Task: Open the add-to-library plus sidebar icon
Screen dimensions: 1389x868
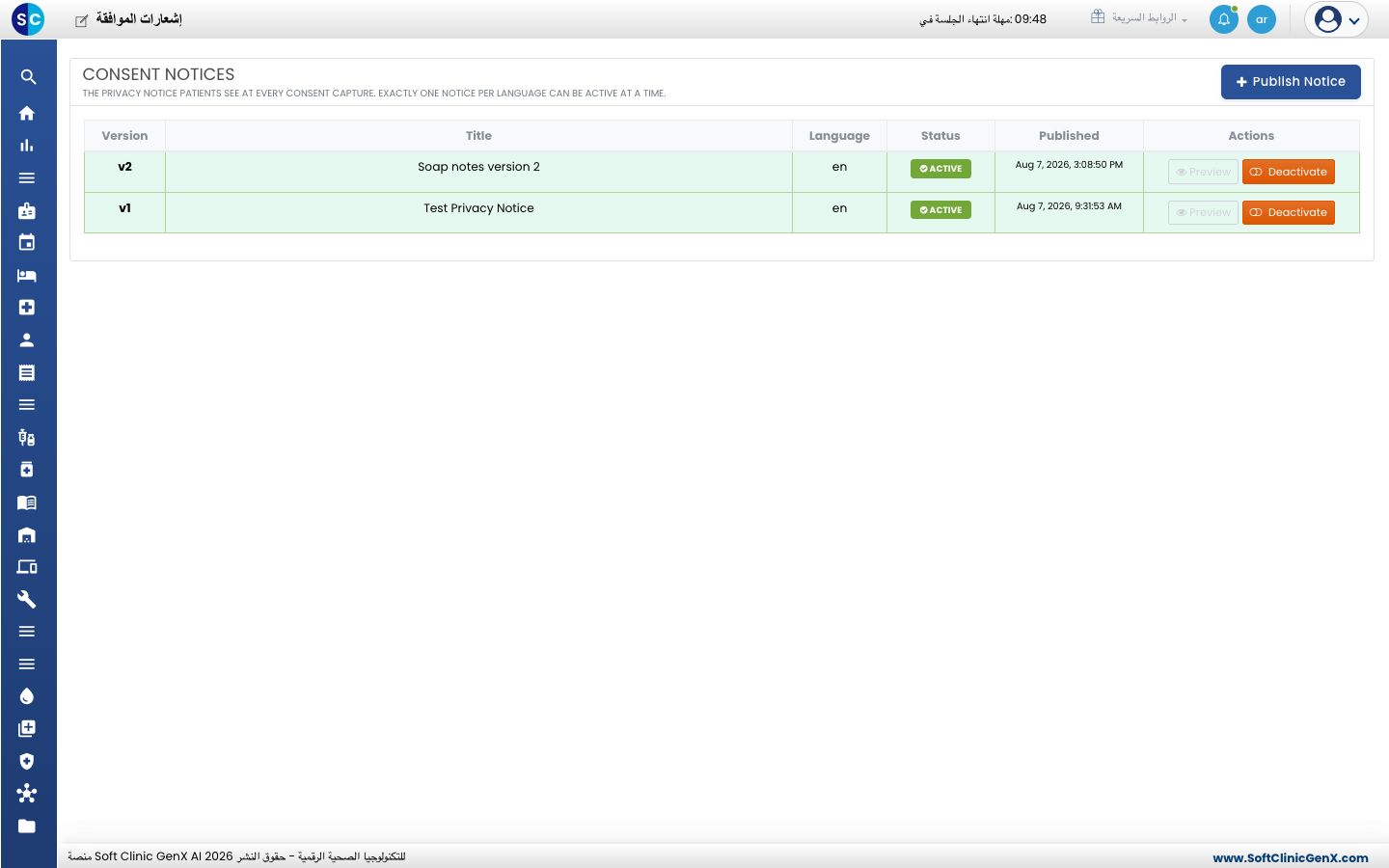Action: click(27, 729)
